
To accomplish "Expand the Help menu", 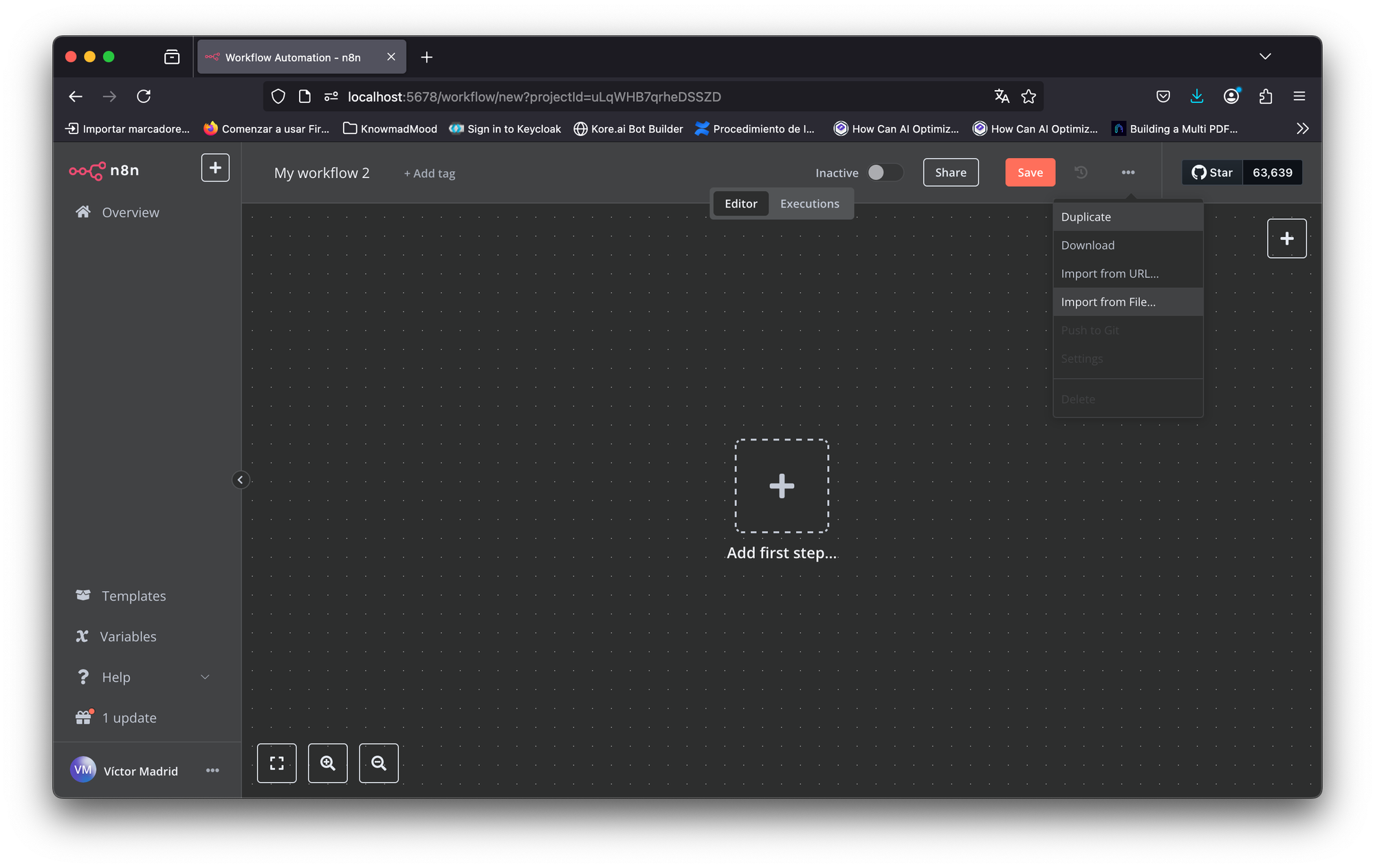I will click(x=142, y=677).
